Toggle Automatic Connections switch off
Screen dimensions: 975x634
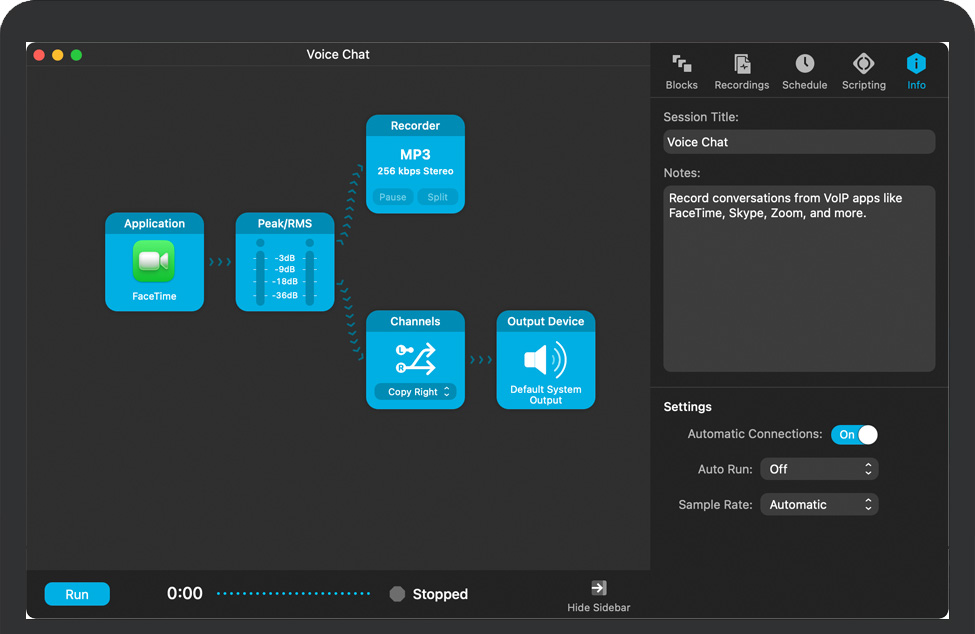click(x=854, y=435)
